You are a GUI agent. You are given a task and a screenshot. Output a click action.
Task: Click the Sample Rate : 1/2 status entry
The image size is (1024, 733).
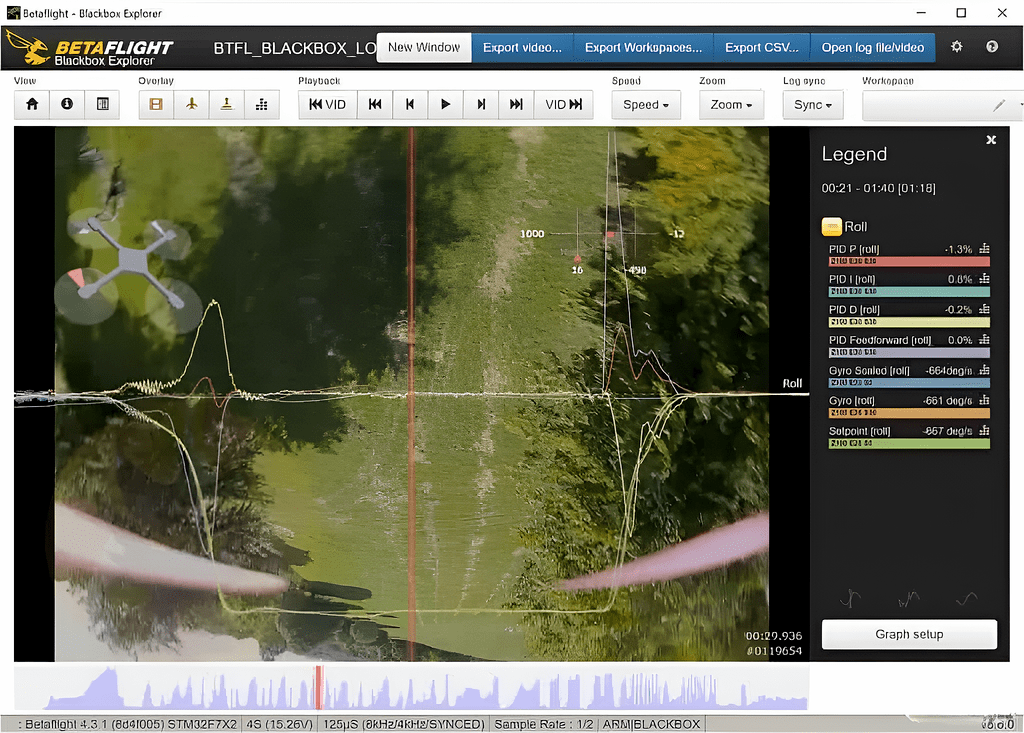543,724
